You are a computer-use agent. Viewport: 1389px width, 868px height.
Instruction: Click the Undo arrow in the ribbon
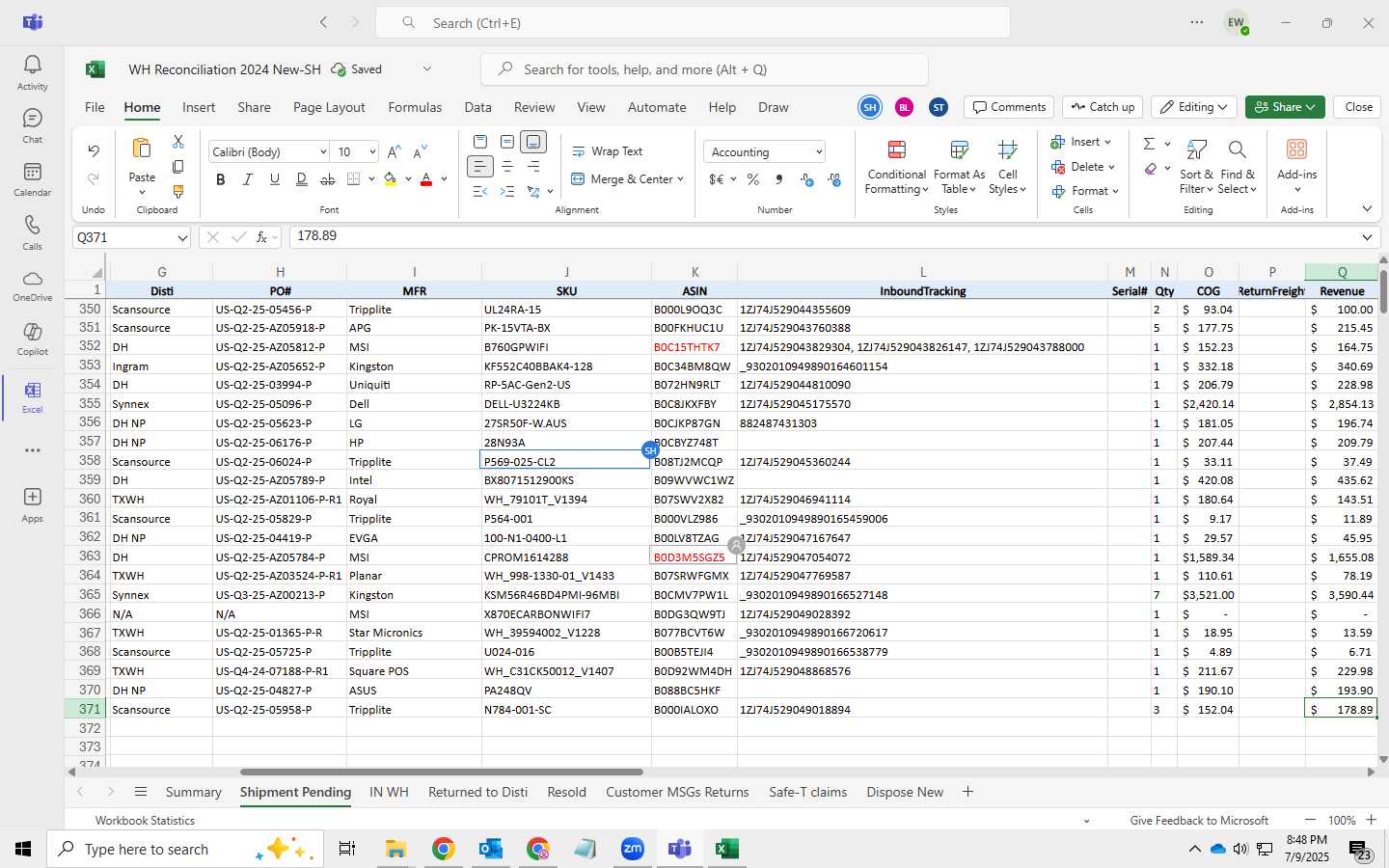coord(94,150)
